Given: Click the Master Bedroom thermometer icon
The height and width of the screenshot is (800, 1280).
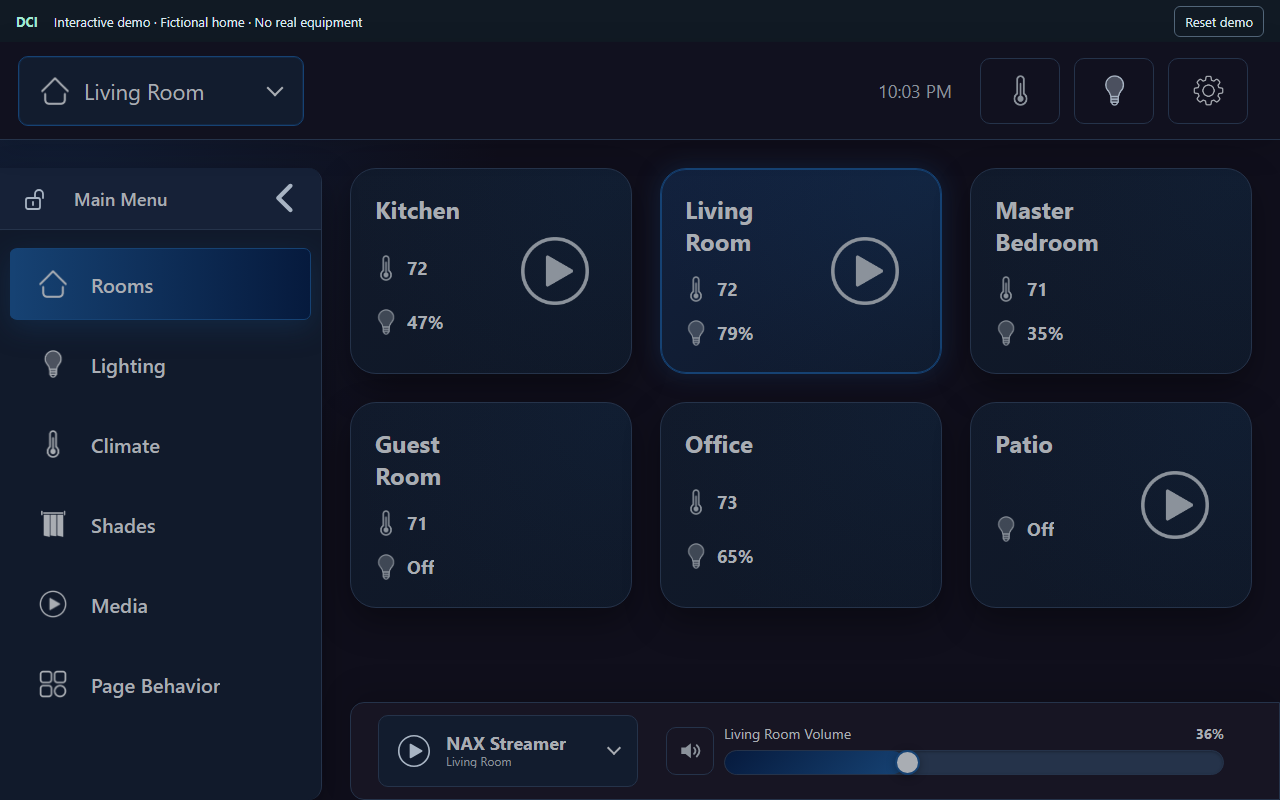Looking at the screenshot, I should pyautogui.click(x=1006, y=289).
